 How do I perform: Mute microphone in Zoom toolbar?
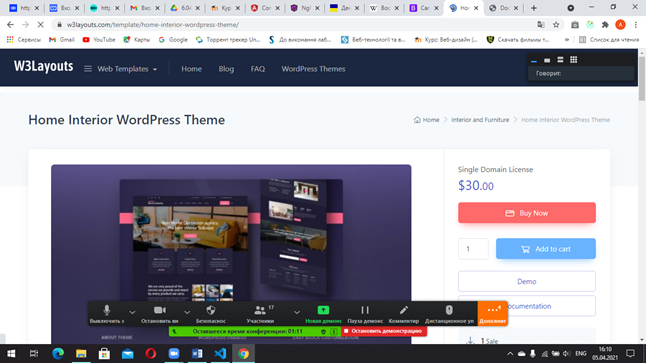coord(107,314)
